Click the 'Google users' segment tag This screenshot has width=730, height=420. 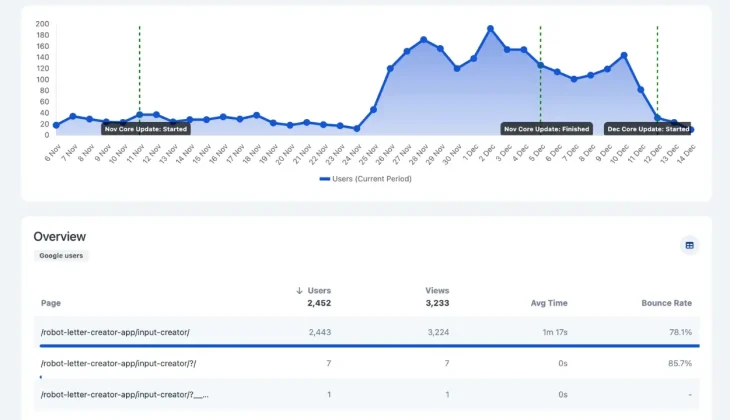(61, 256)
